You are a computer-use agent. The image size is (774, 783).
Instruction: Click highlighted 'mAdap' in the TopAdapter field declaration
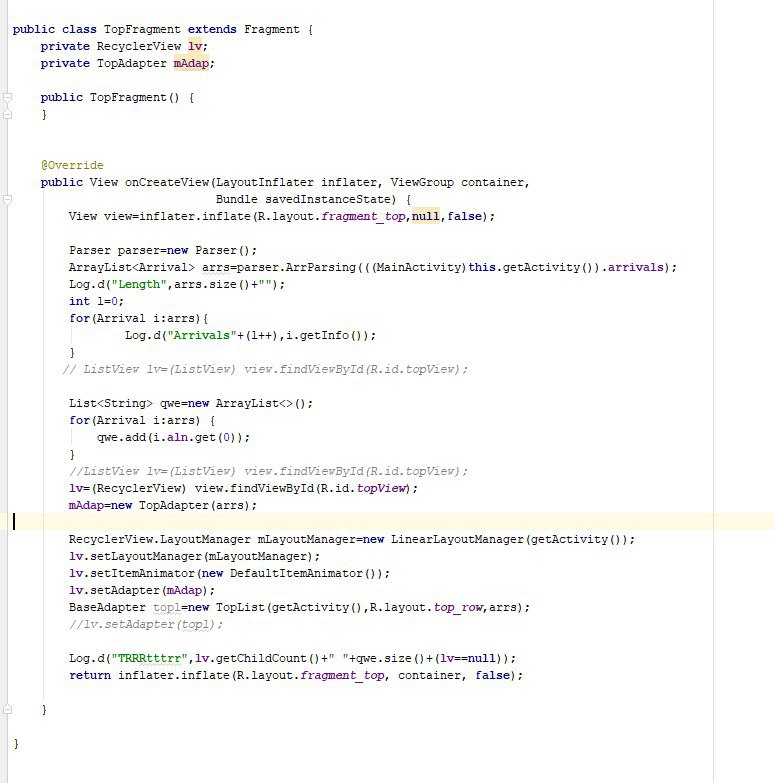(x=191, y=63)
